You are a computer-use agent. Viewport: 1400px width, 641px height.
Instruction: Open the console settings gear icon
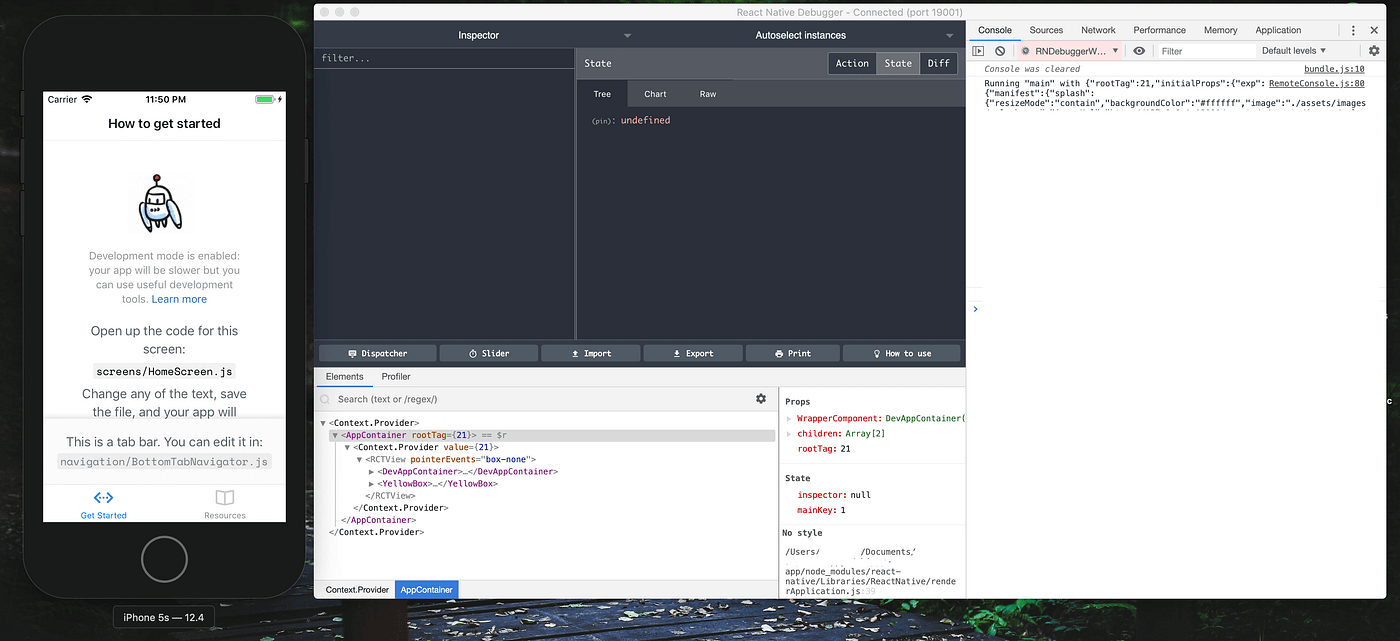[x=1373, y=50]
